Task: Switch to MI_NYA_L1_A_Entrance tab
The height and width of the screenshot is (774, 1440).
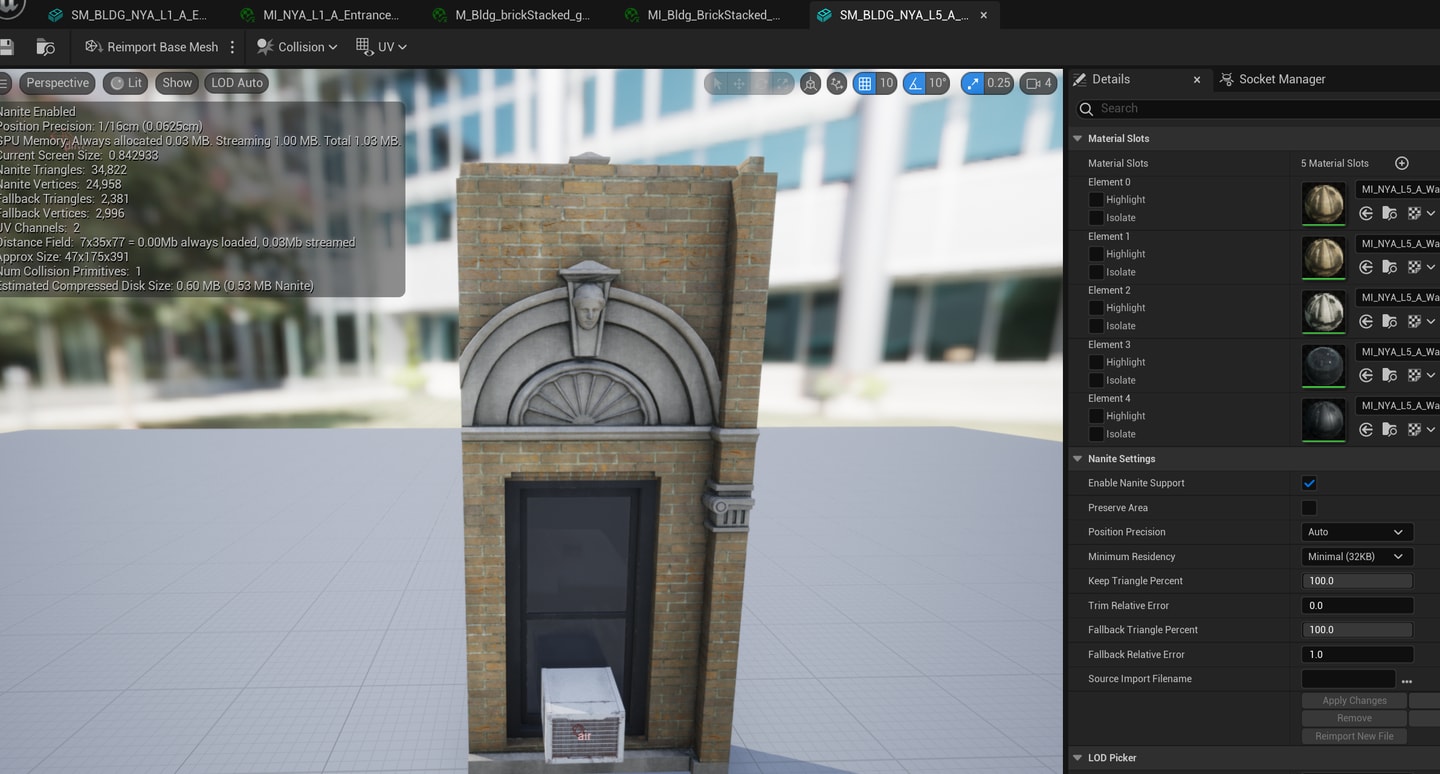Action: 320,15
